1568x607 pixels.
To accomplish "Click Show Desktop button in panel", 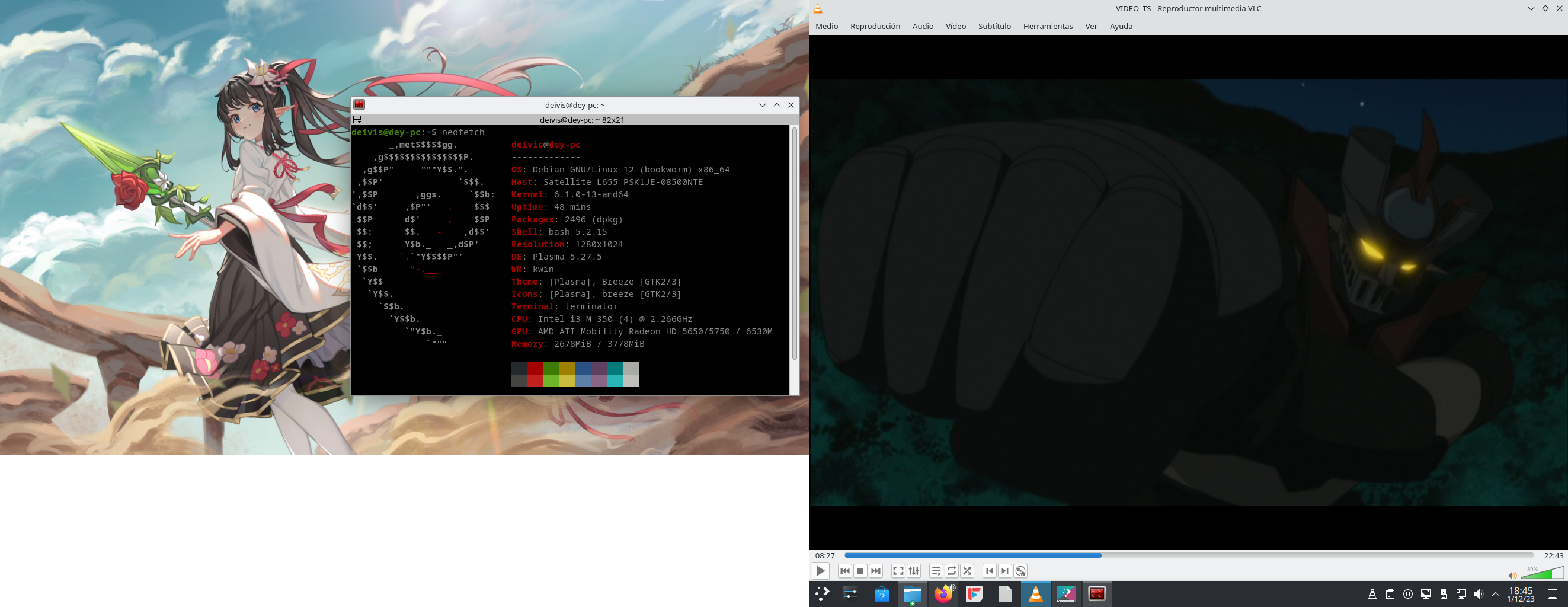I will pyautogui.click(x=1552, y=594).
